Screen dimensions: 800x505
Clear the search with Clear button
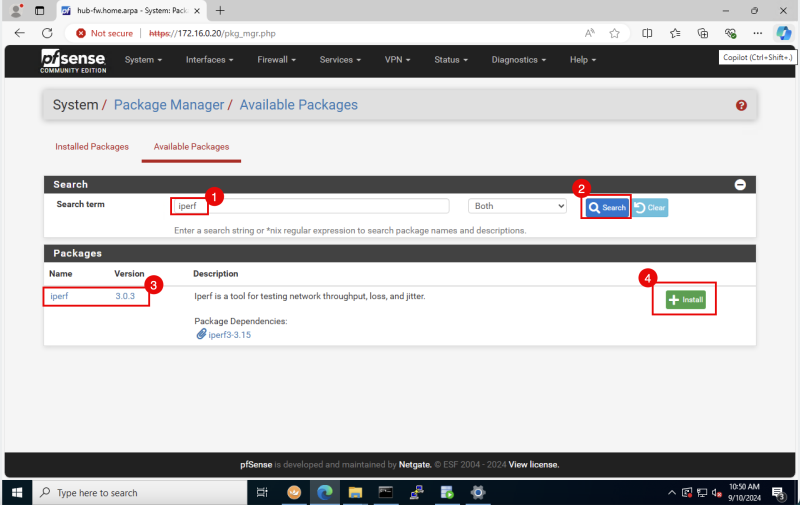coord(650,208)
